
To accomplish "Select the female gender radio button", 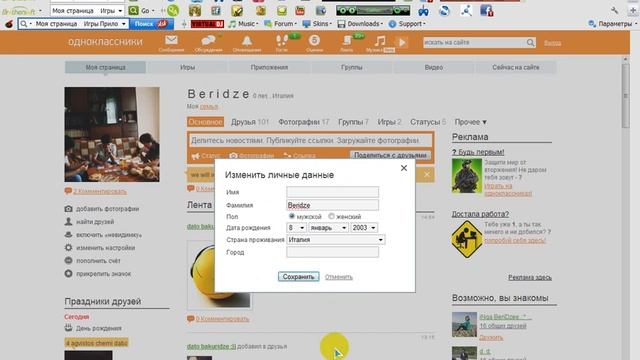I will [x=331, y=216].
